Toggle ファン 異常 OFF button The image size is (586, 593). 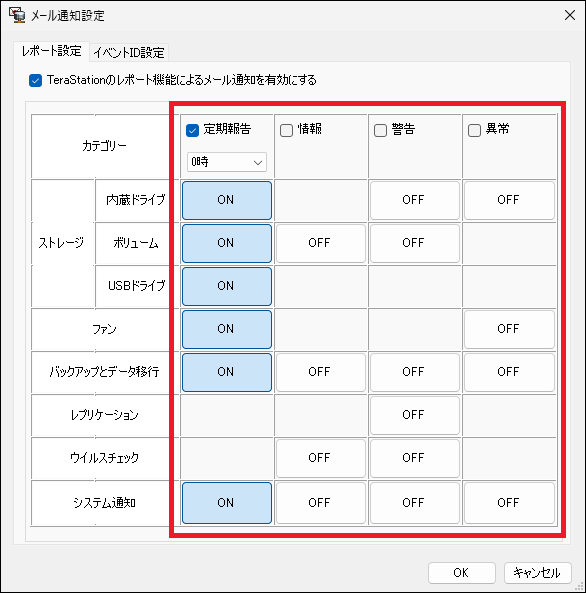(x=509, y=329)
